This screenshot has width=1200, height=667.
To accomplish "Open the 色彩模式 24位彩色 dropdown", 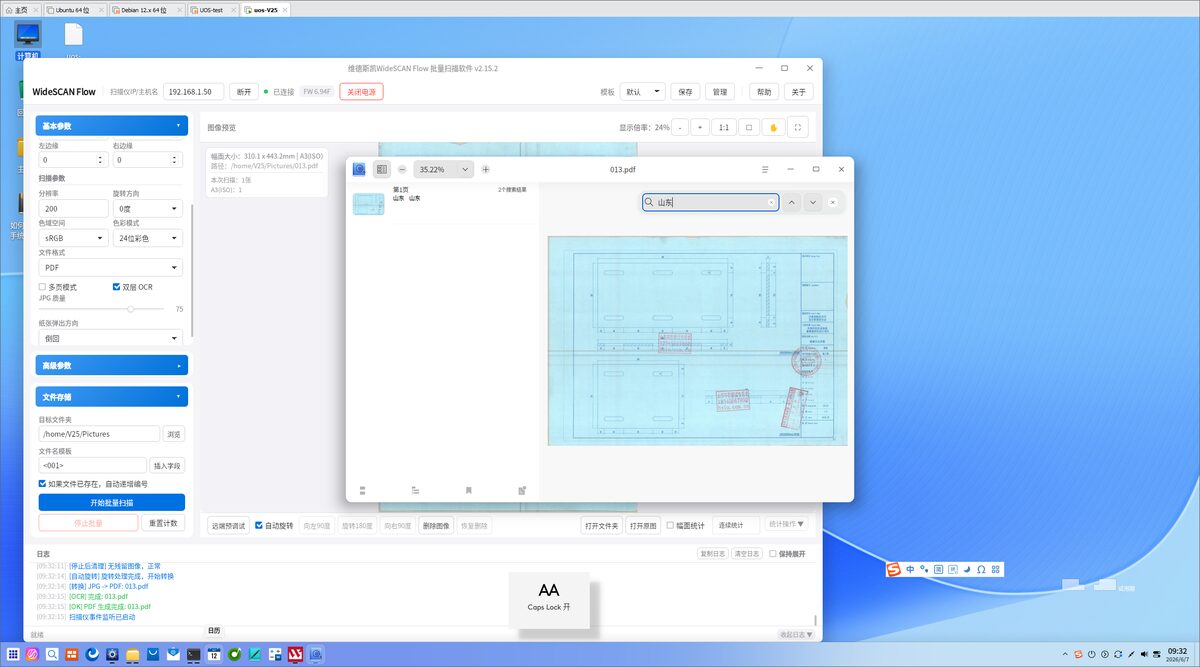I will pos(147,238).
